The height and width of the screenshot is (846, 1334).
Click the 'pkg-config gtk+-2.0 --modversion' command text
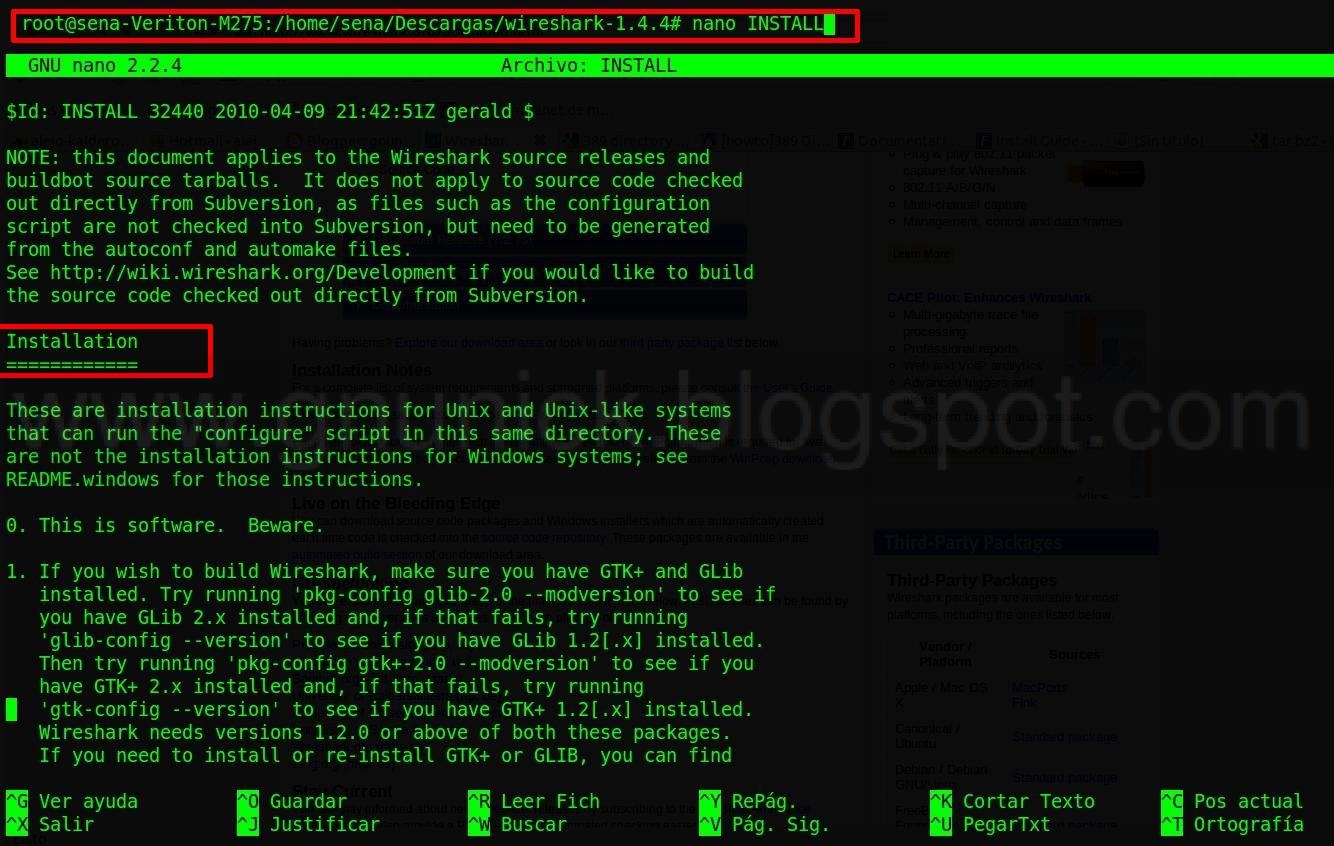[413, 663]
